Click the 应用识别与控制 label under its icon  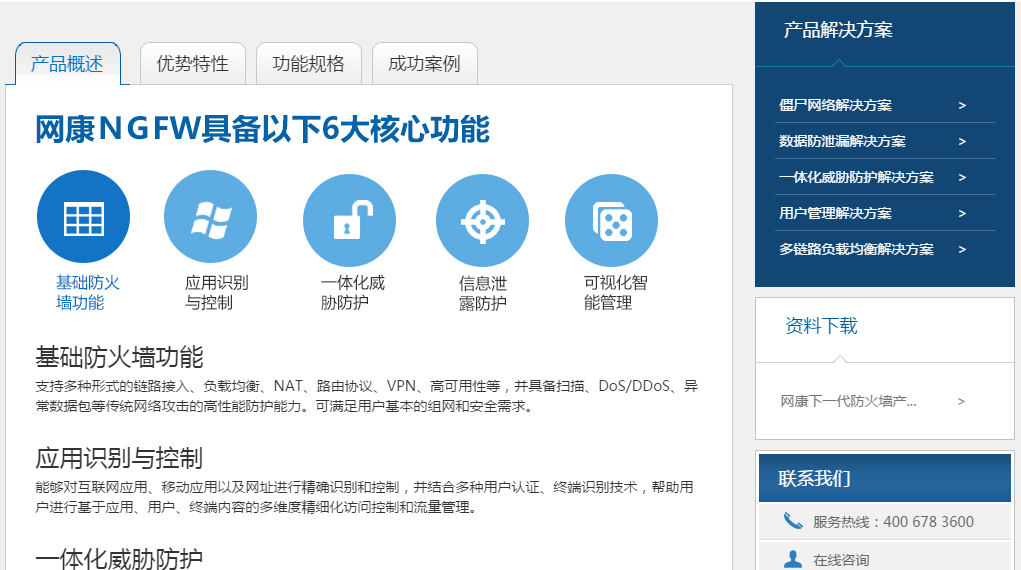pyautogui.click(x=216, y=292)
